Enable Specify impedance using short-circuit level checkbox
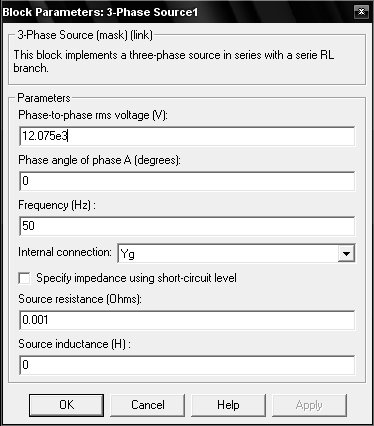374x426 pixels. 24,278
